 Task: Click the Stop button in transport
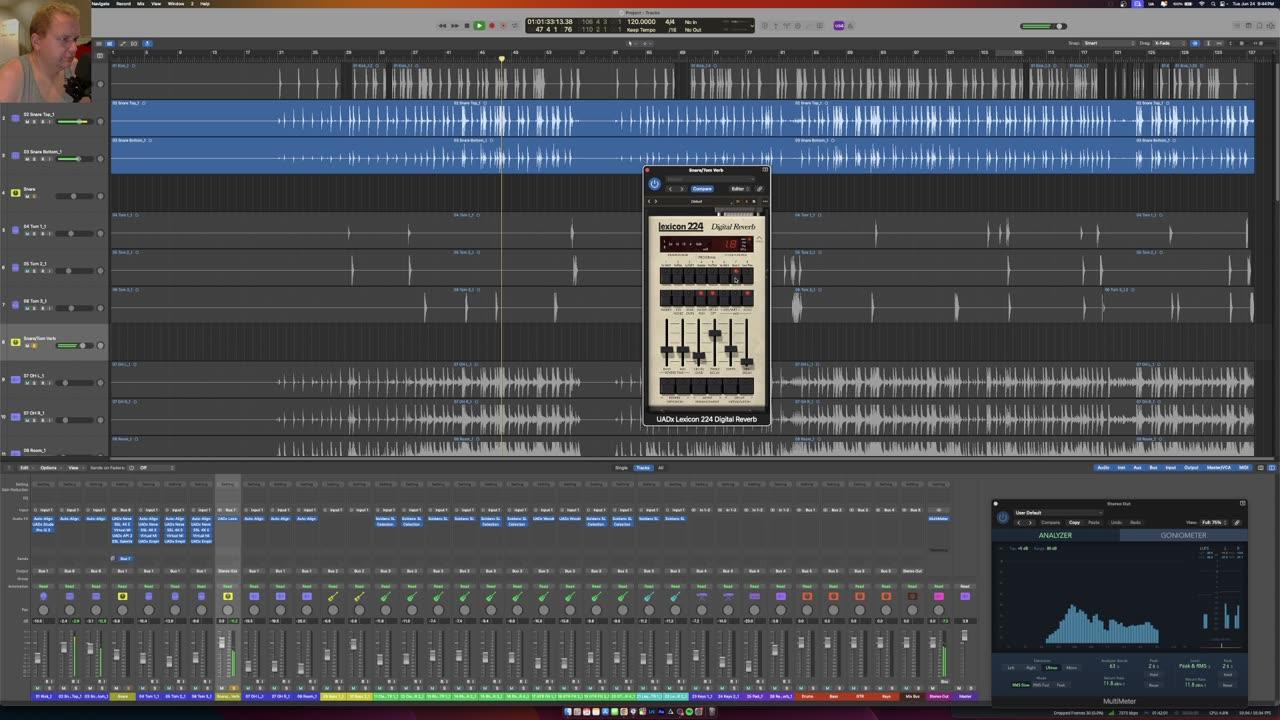coord(466,25)
